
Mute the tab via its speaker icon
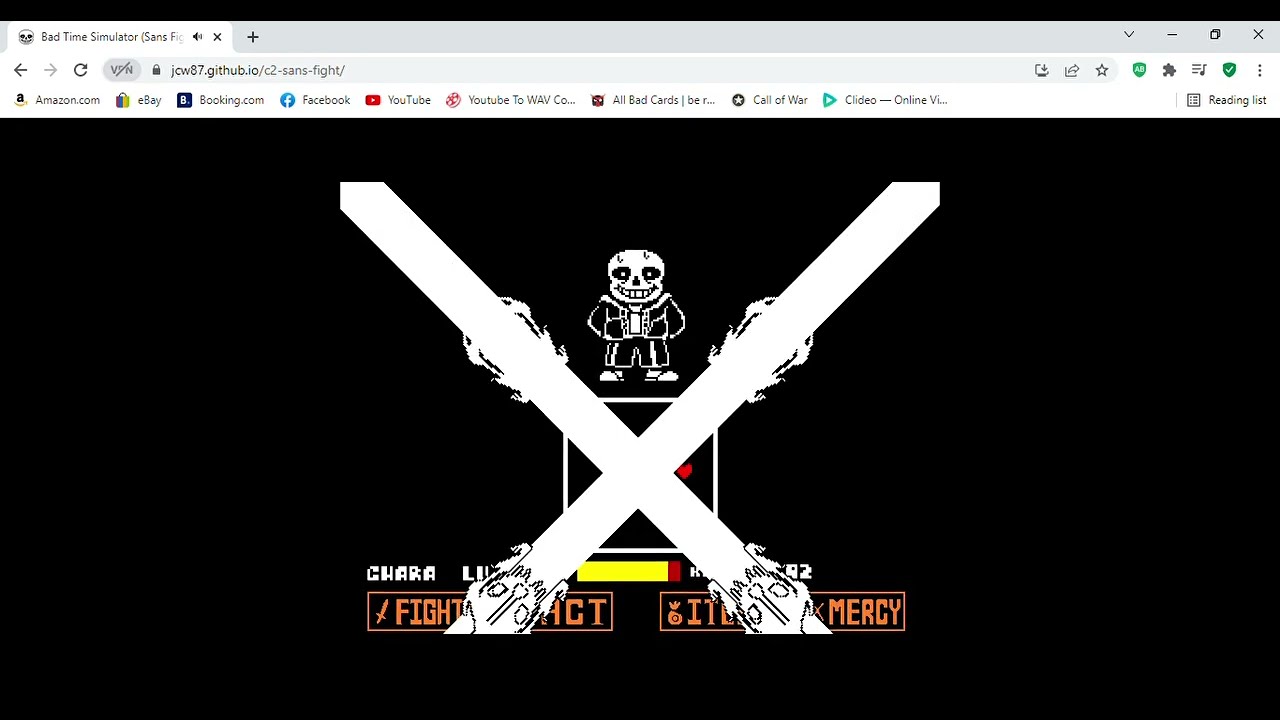pyautogui.click(x=198, y=37)
